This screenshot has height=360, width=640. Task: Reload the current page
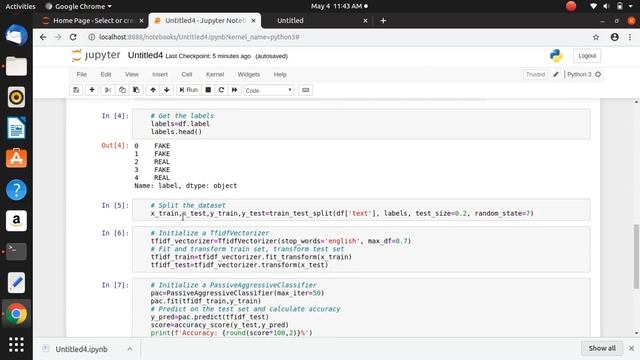click(73, 37)
